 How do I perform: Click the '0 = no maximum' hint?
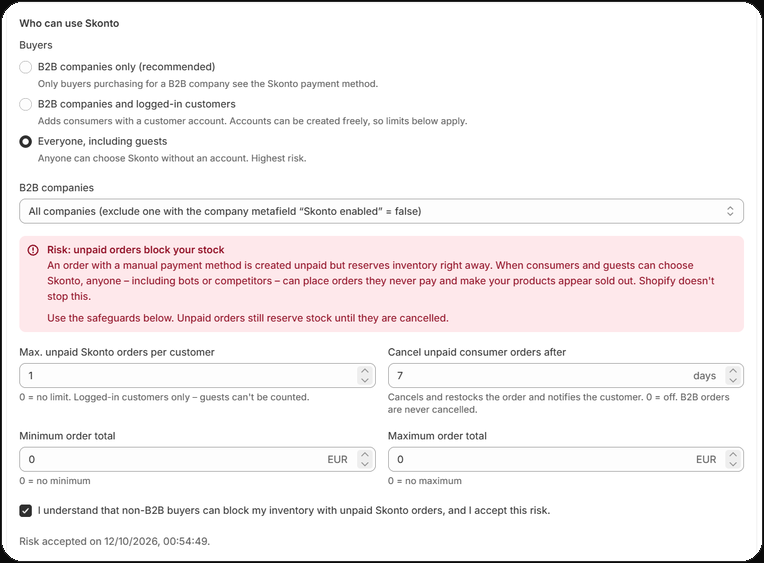click(424, 481)
